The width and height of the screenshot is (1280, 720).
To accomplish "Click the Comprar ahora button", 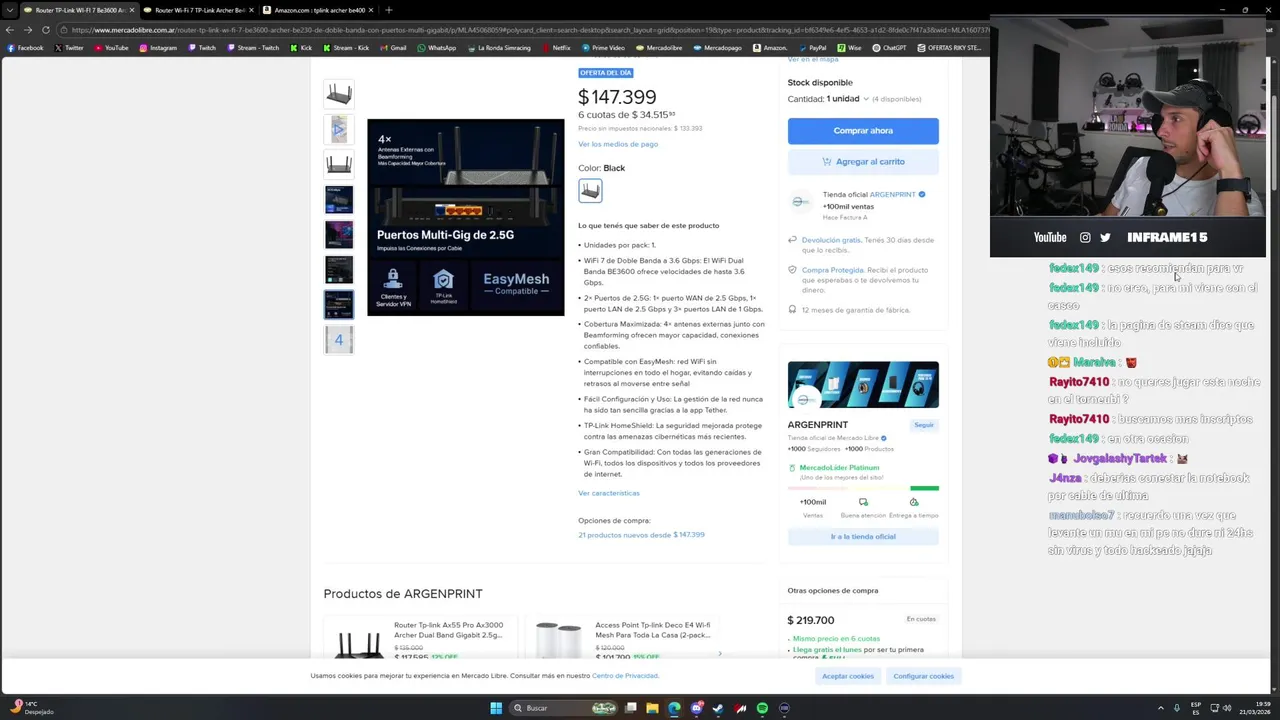I will click(x=863, y=130).
